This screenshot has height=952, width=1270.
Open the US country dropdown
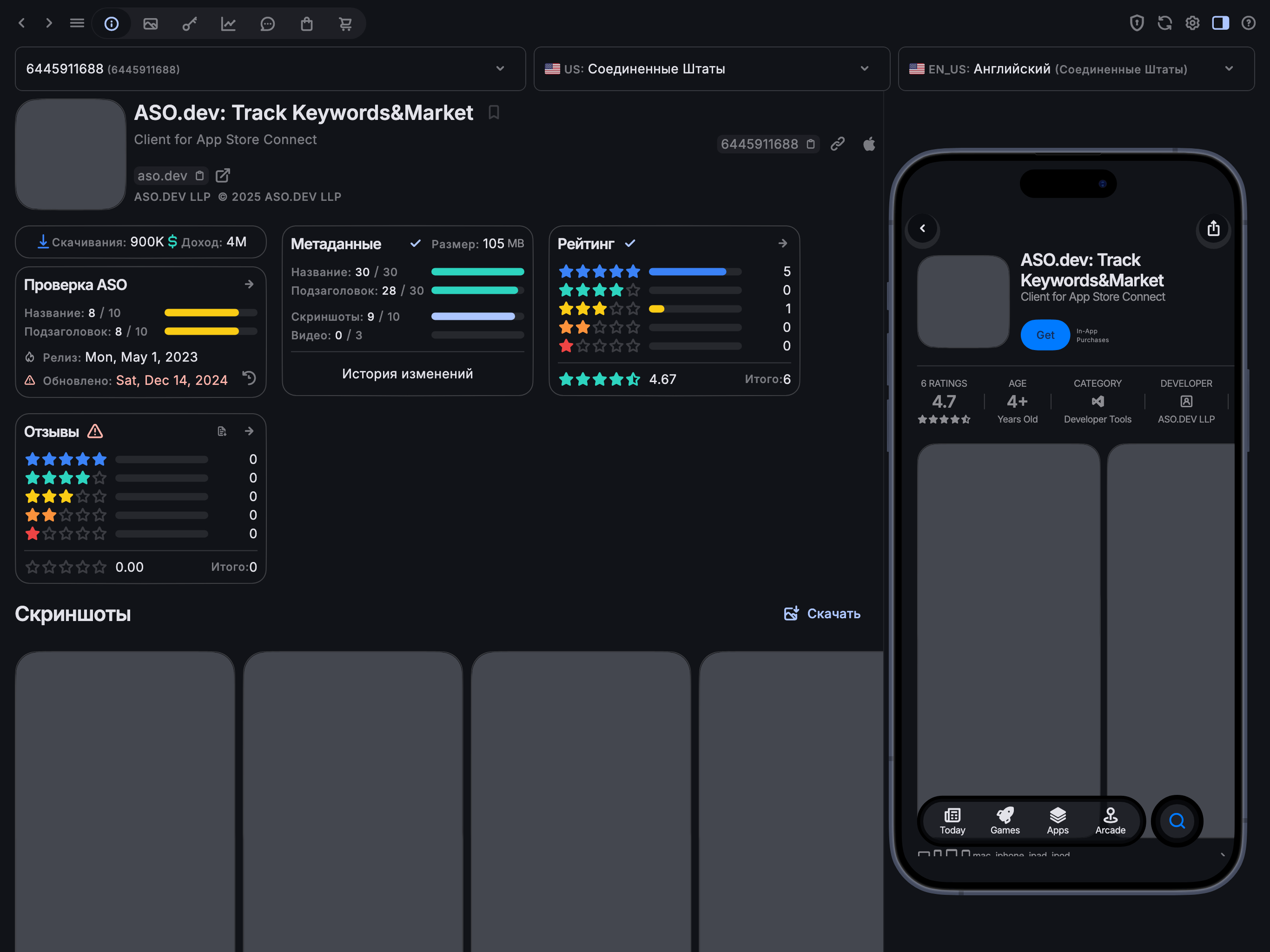[711, 69]
